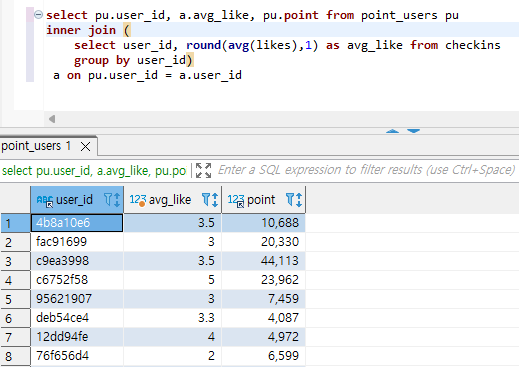This screenshot has height=367, width=519.
Task: Click row number 1 header
Action: tap(15, 223)
